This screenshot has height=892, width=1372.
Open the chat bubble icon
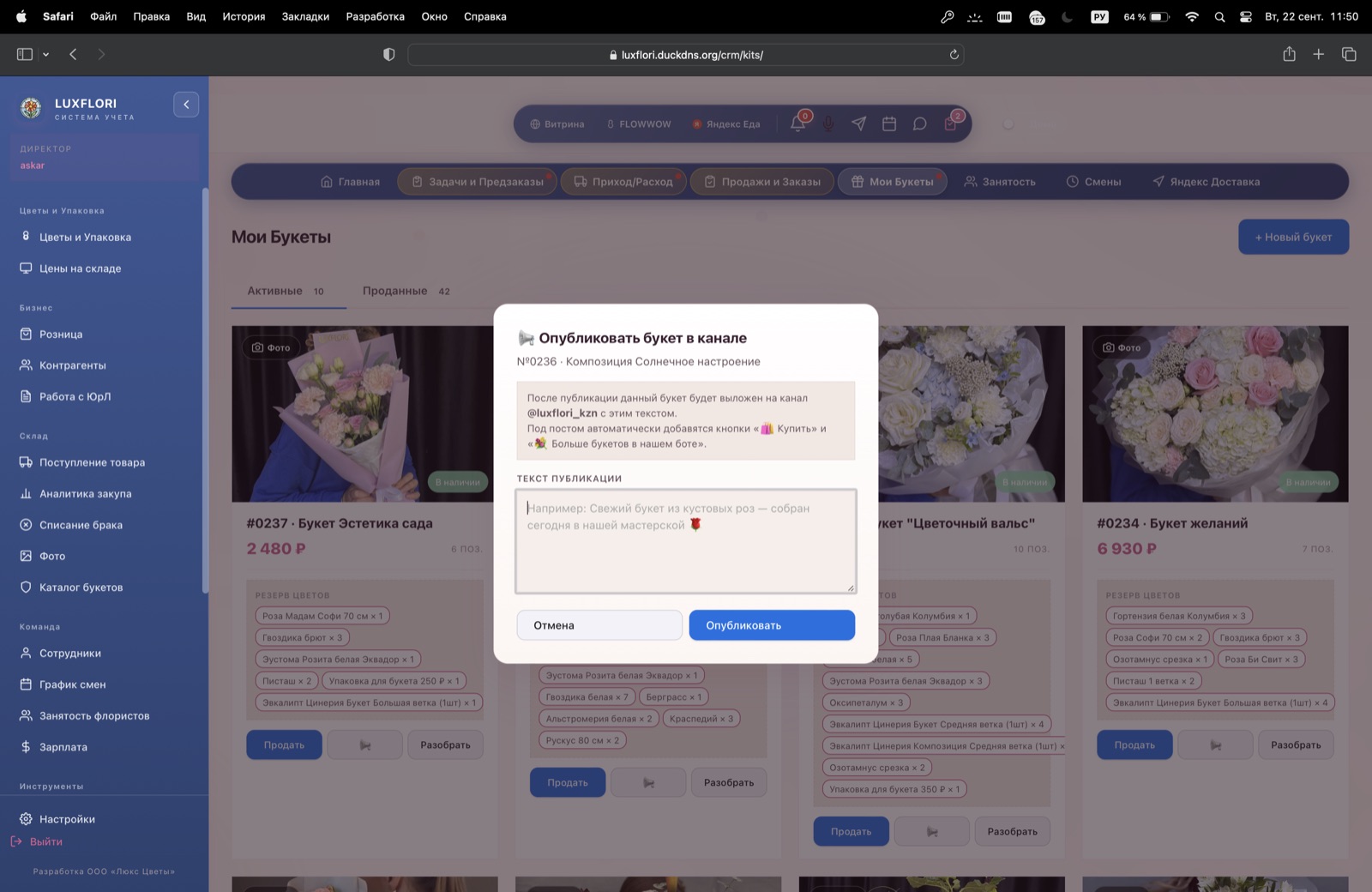coord(919,124)
